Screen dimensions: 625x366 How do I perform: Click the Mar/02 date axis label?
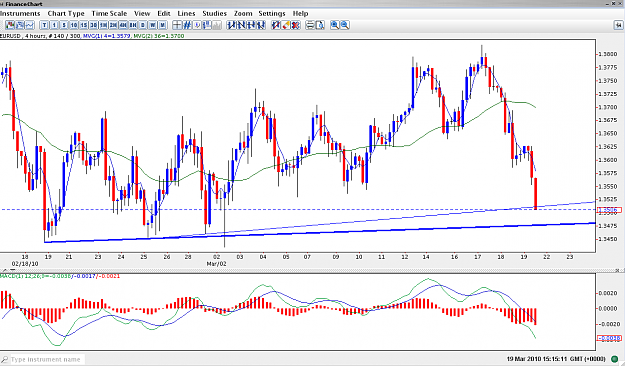(216, 264)
